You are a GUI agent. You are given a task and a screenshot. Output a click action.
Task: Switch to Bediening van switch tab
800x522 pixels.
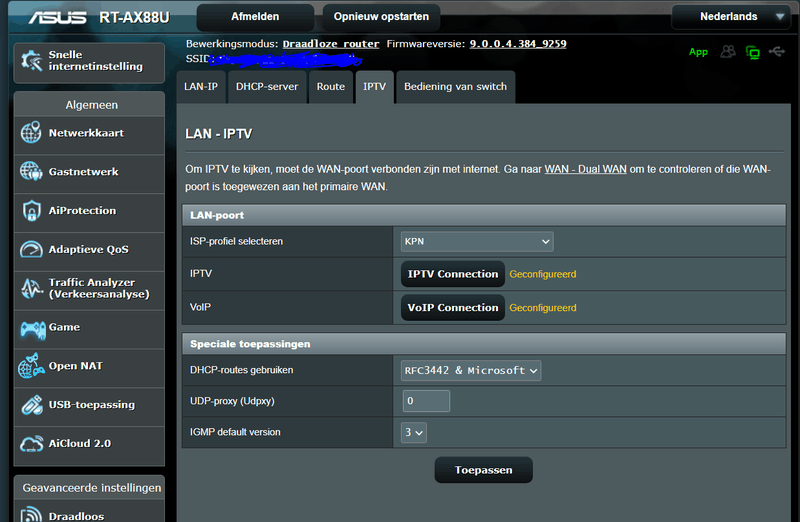(x=456, y=87)
